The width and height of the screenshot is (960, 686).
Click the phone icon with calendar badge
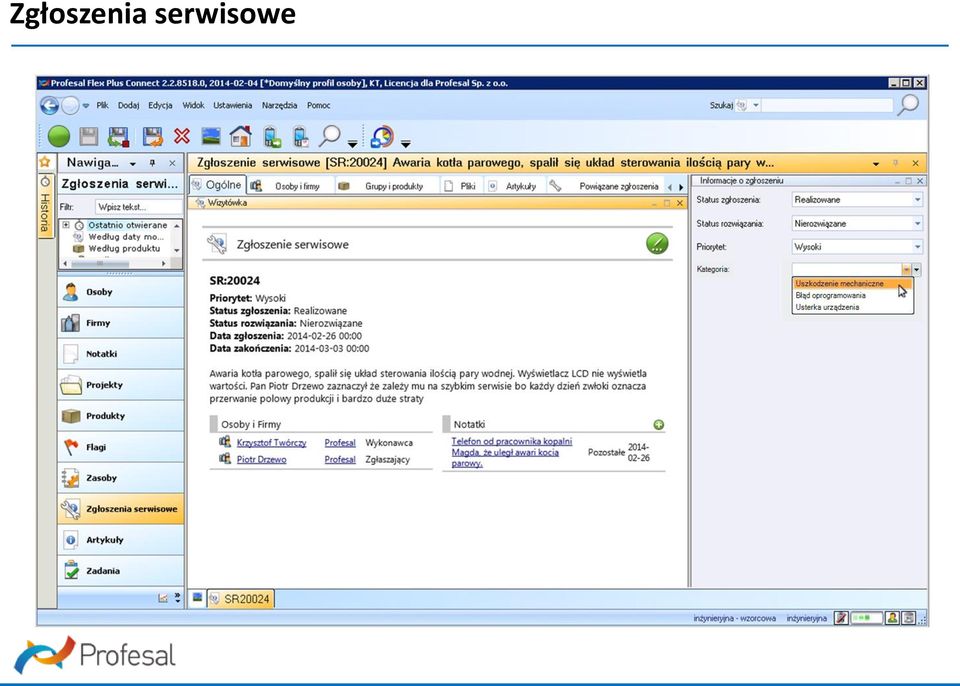point(300,136)
